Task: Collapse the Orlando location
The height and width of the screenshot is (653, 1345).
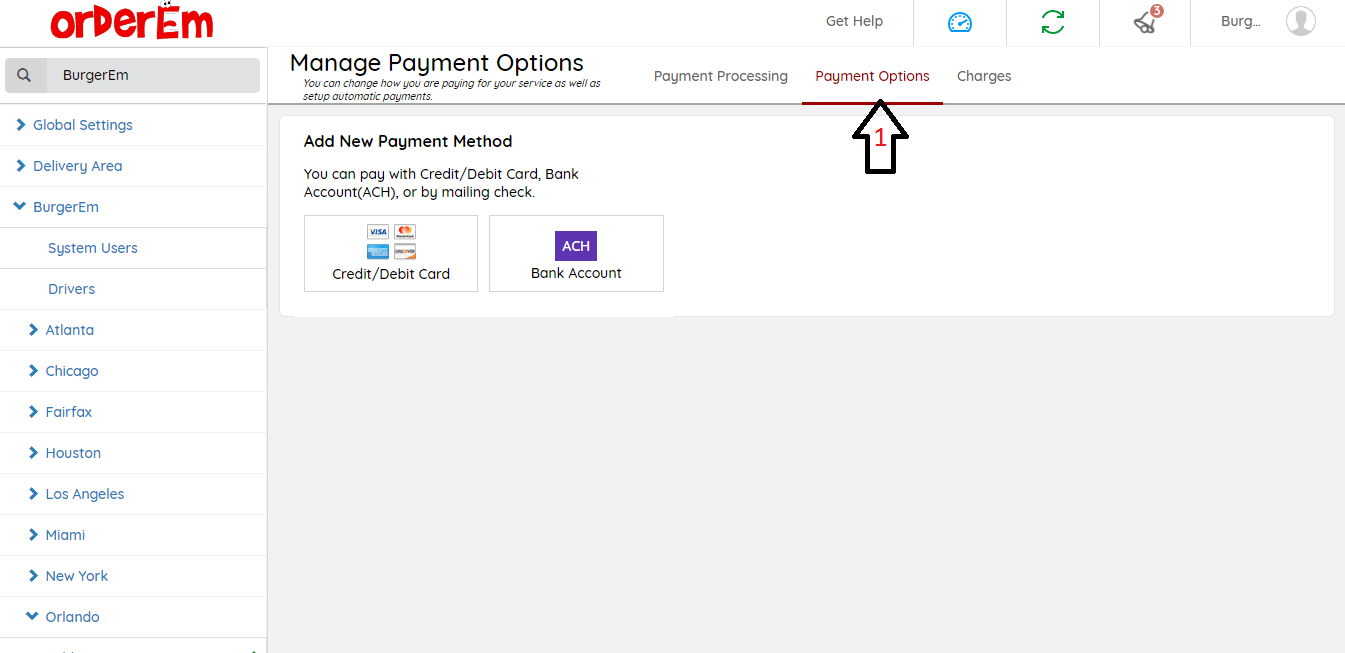Action: (33, 617)
